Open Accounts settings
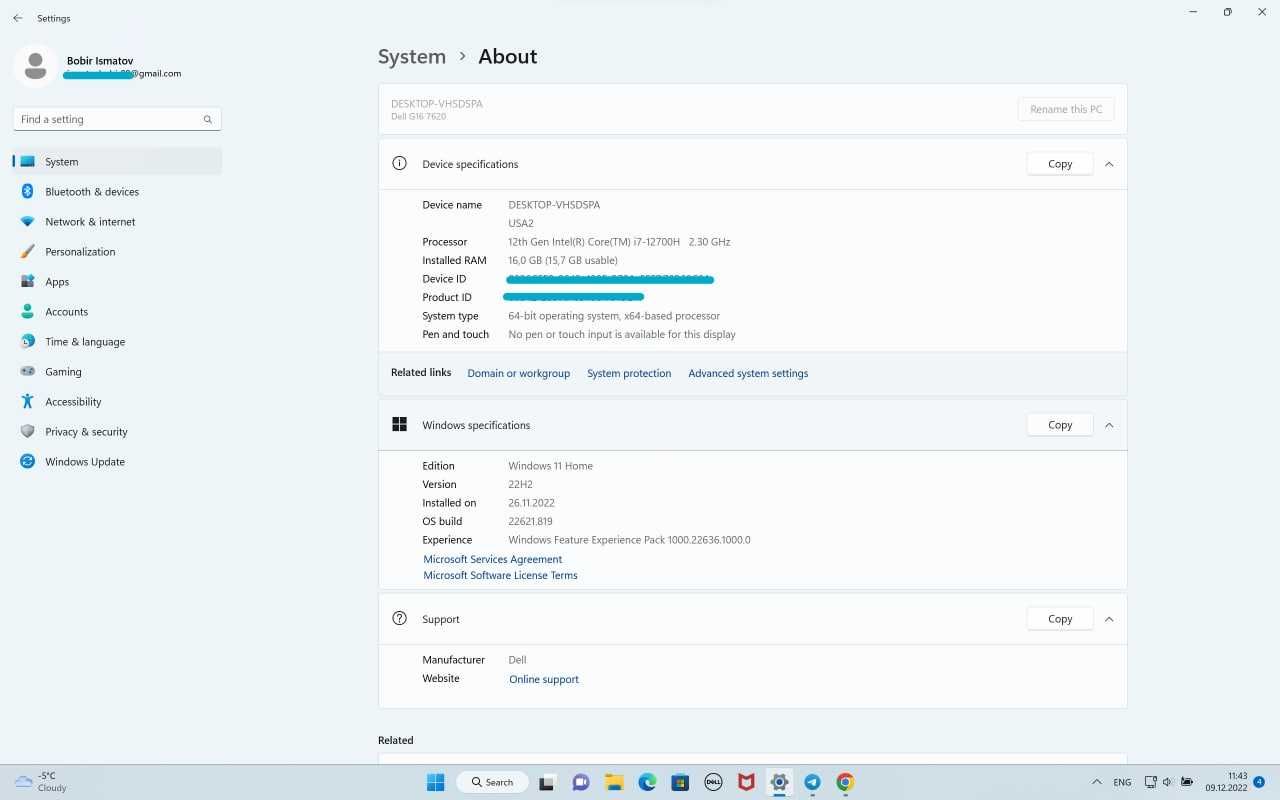Screen dimensions: 1280x800 pyautogui.click(x=117, y=312)
